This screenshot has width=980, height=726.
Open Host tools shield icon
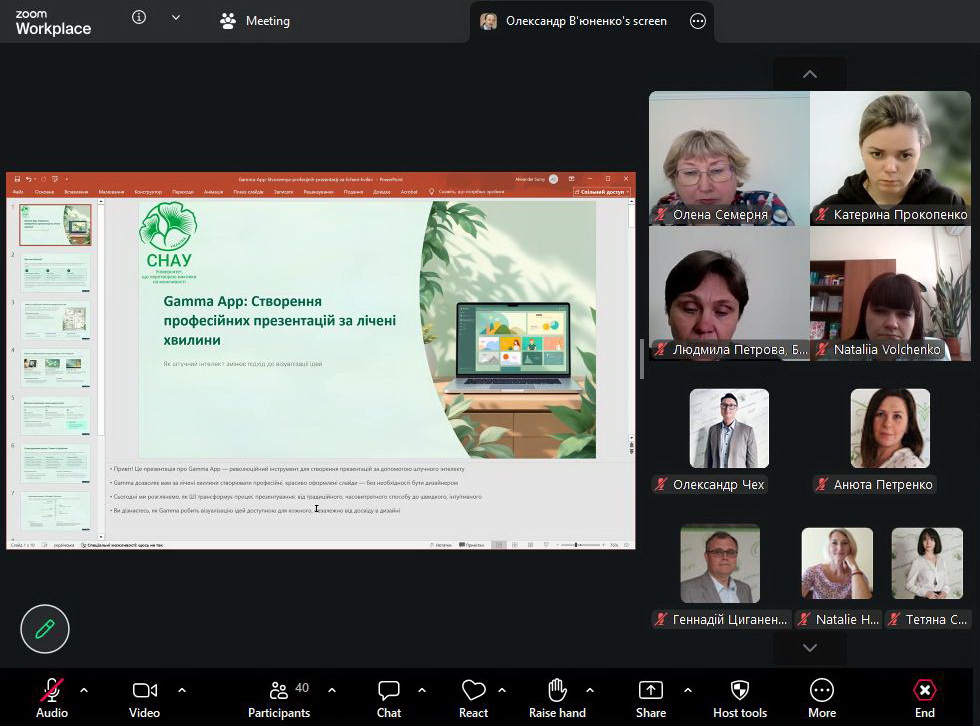click(740, 691)
